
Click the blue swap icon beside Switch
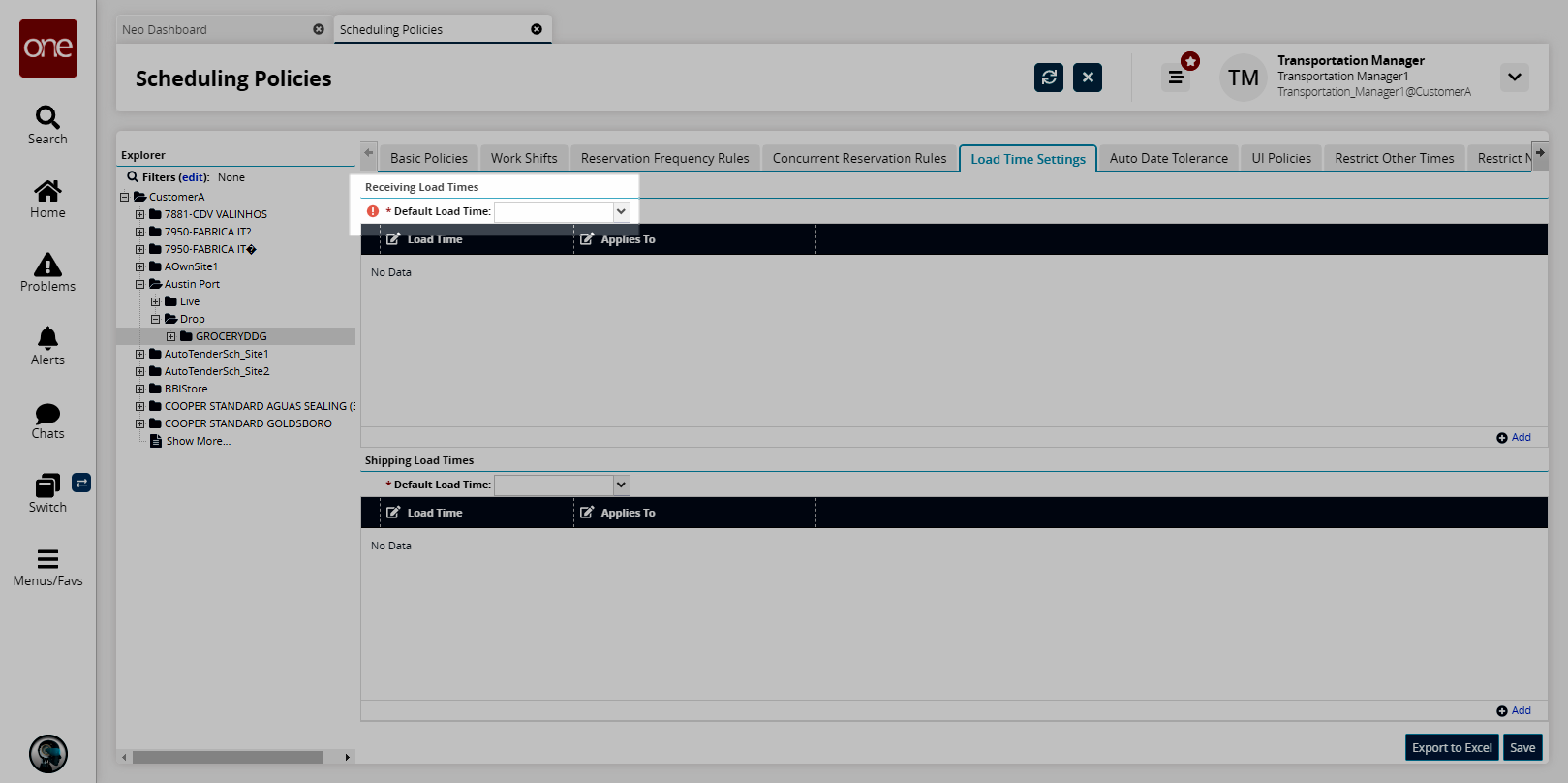point(81,483)
